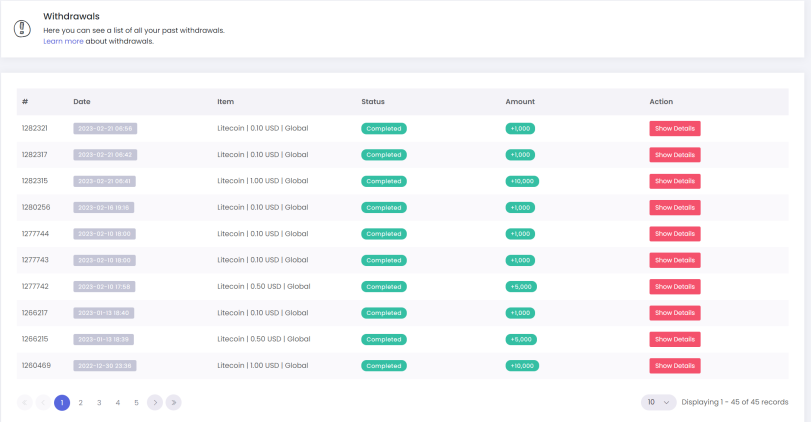Click withdrawal ID 1277742
This screenshot has height=422, width=811.
pos(35,287)
